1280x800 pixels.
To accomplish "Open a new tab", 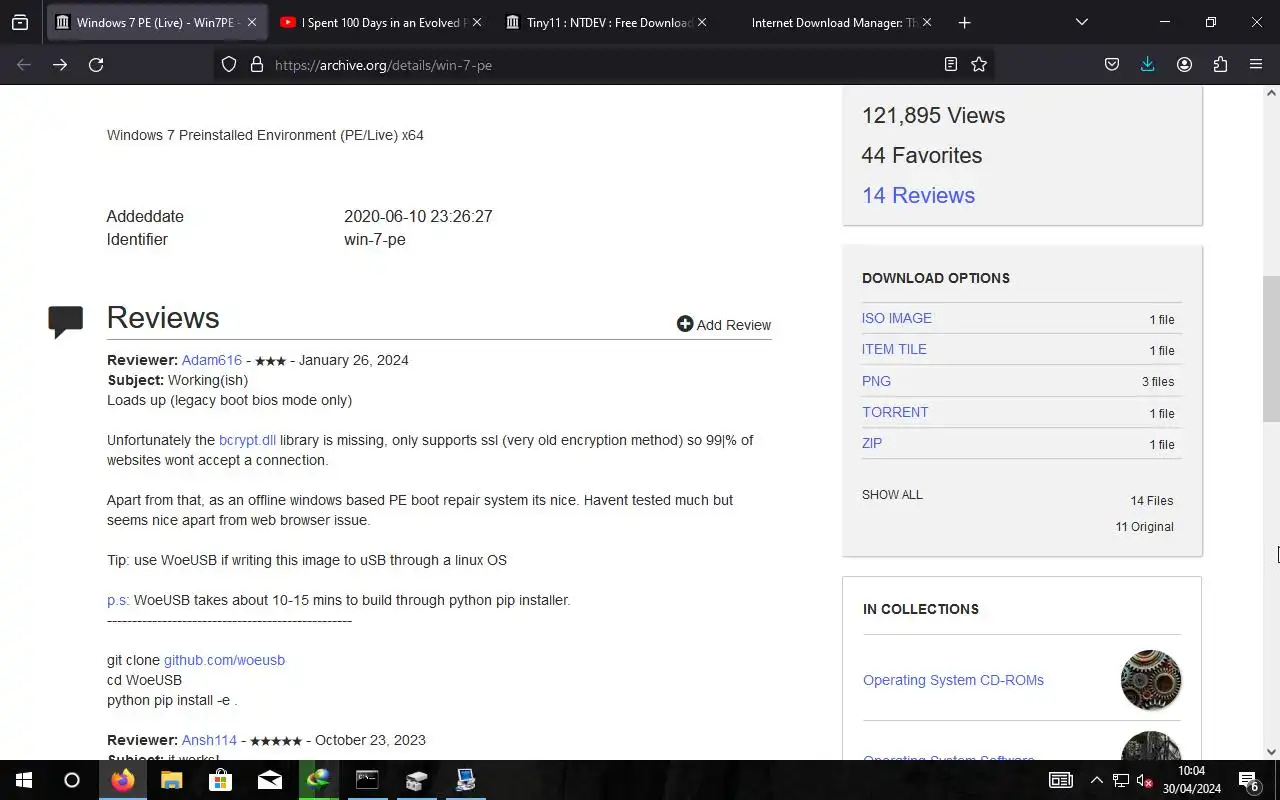I will coord(964,22).
